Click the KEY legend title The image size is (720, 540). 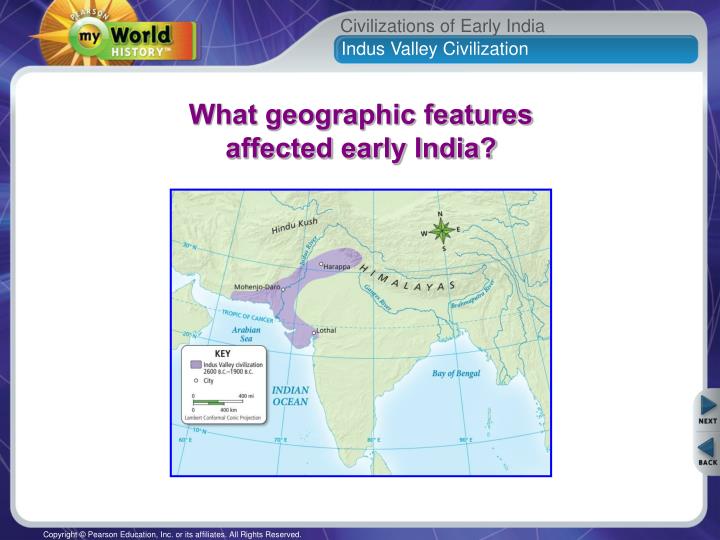pos(223,354)
